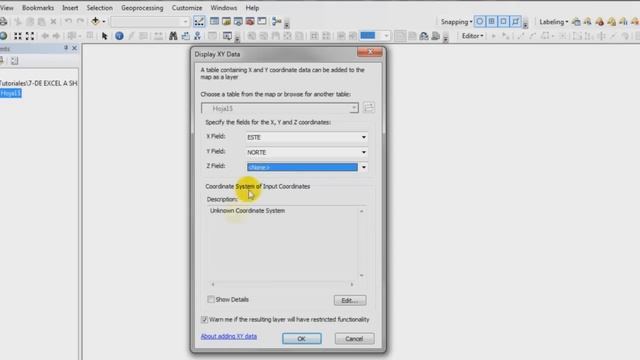Open the Create Viewer Window icon
The width and height of the screenshot is (640, 360).
(227, 36)
